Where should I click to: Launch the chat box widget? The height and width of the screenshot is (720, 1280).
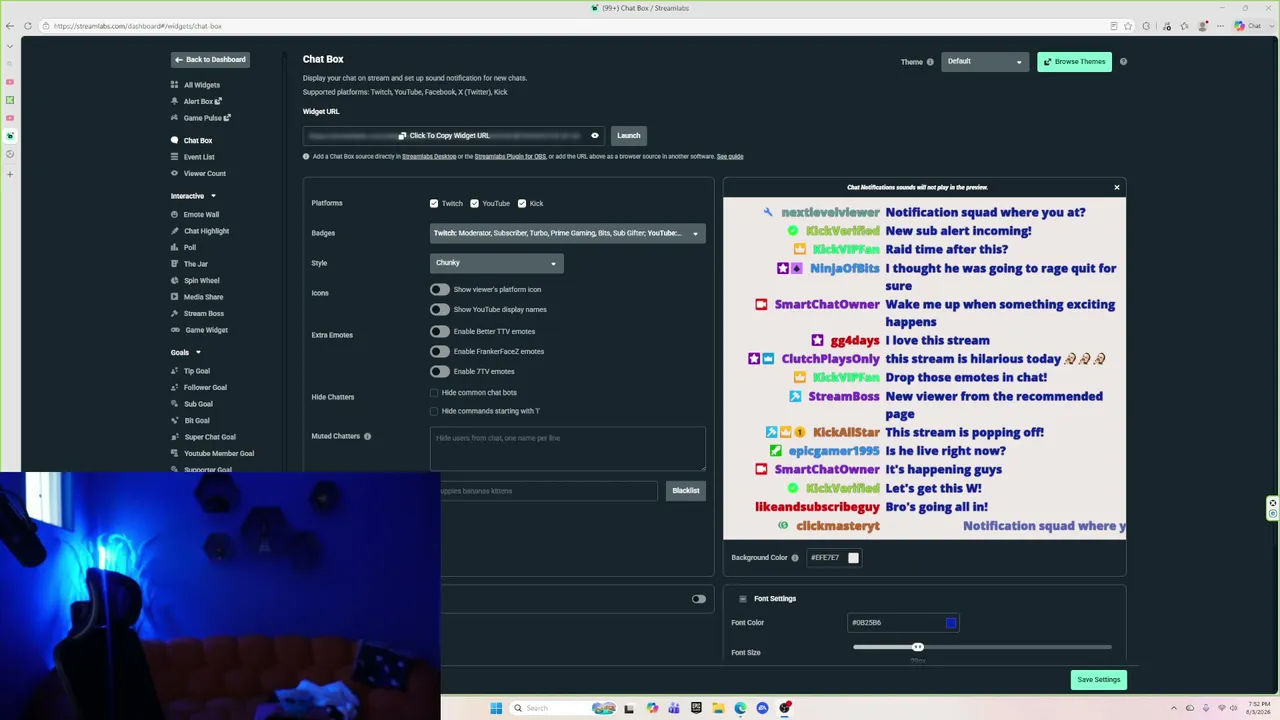[628, 135]
